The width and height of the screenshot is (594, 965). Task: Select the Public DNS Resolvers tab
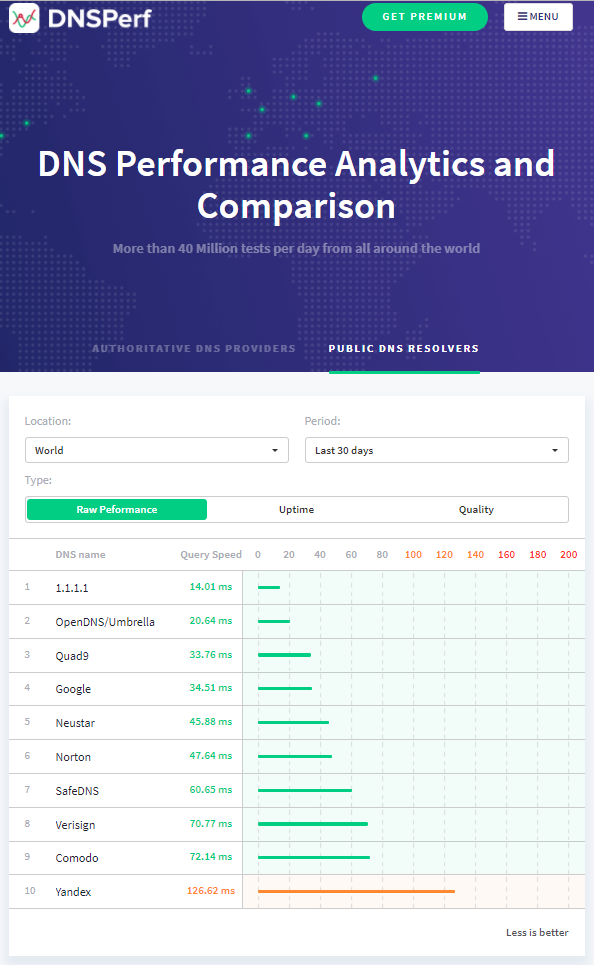pos(404,348)
